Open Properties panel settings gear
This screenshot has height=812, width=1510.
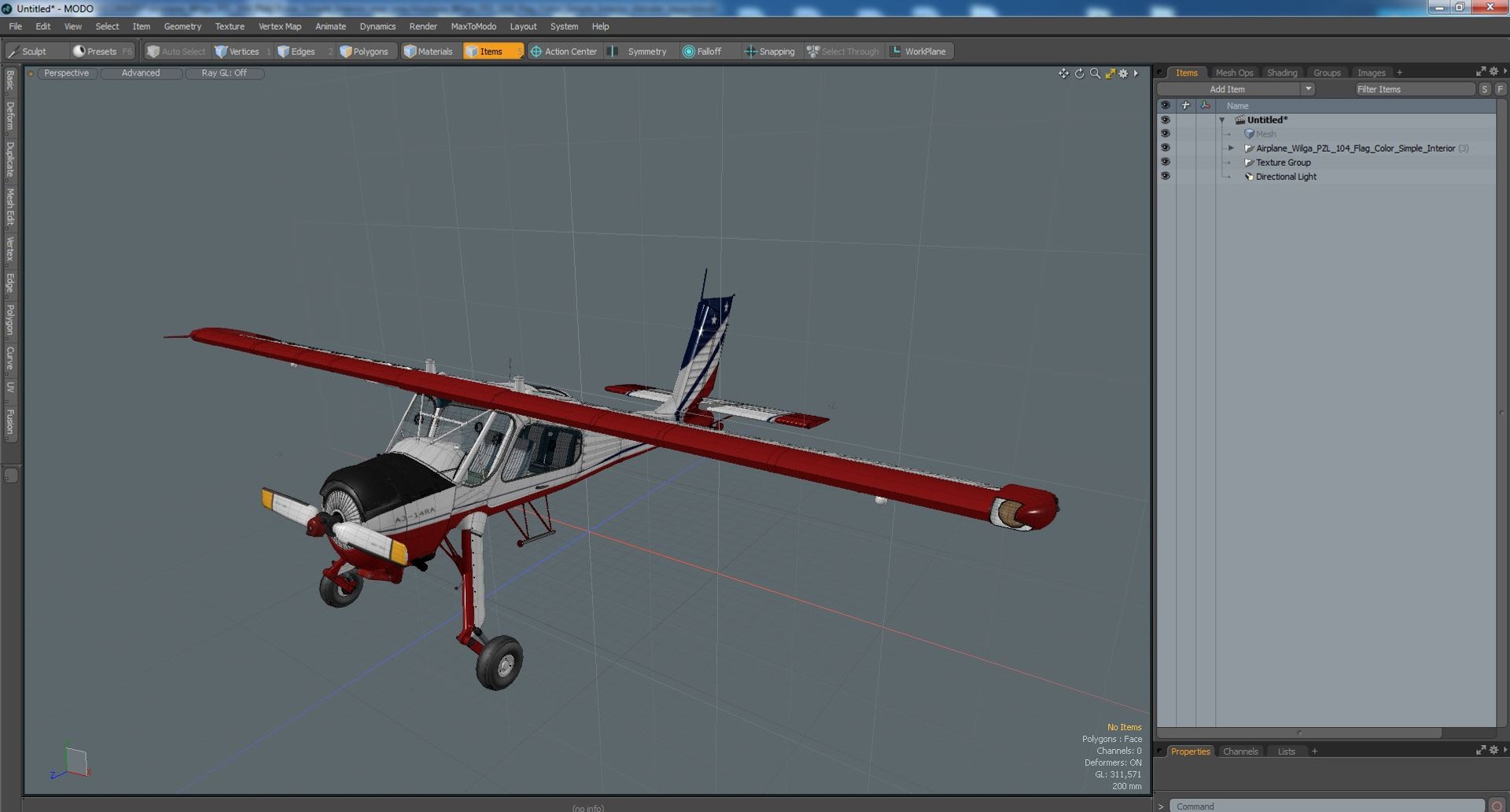click(1493, 751)
